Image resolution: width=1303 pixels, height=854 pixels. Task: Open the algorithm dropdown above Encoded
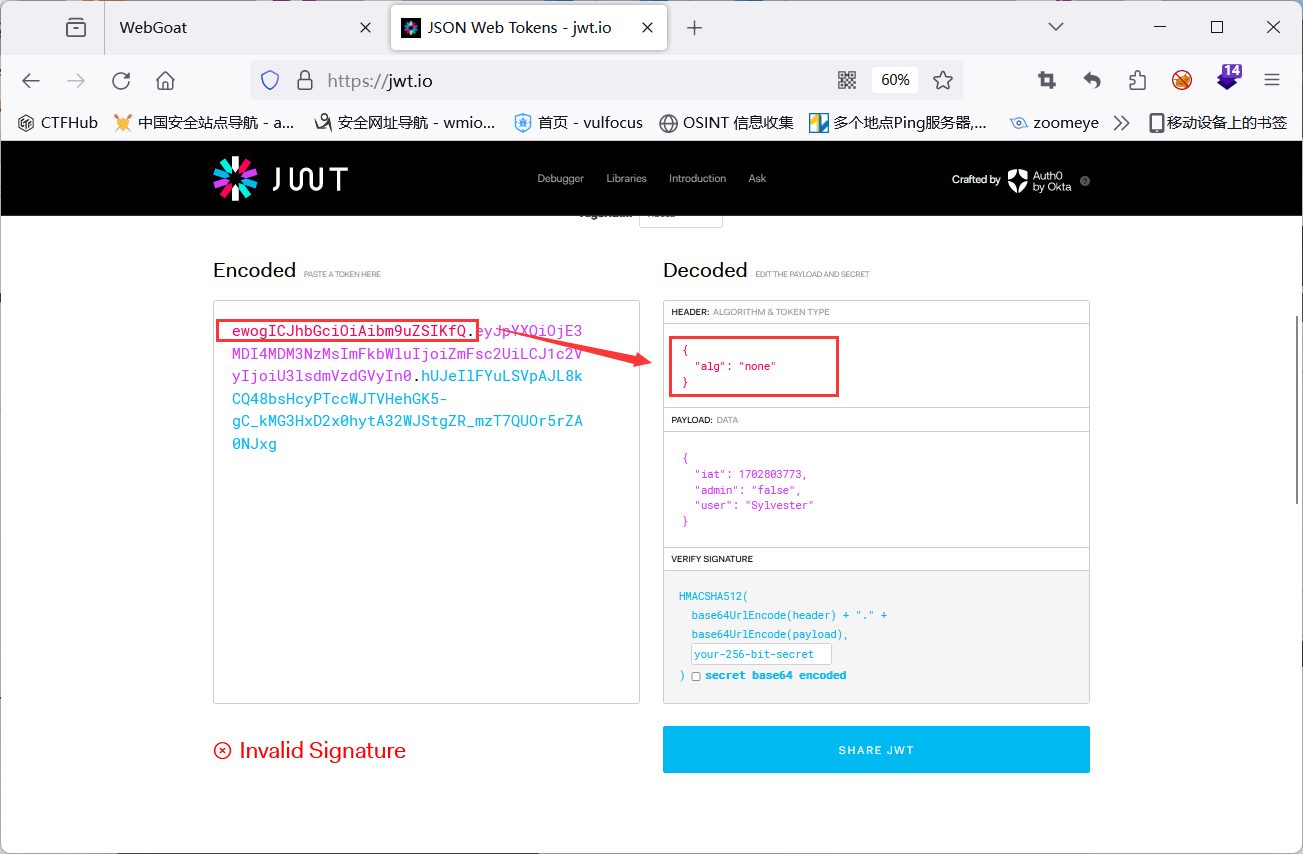pyautogui.click(x=680, y=218)
